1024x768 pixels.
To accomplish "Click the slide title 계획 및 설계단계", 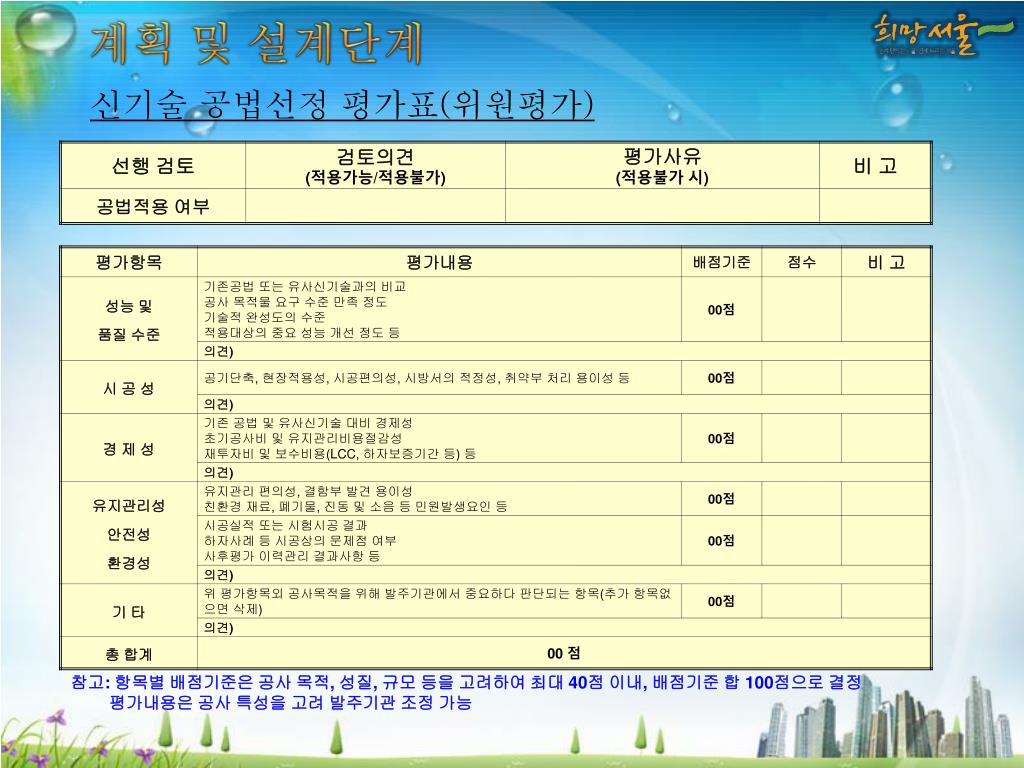I will pos(256,44).
